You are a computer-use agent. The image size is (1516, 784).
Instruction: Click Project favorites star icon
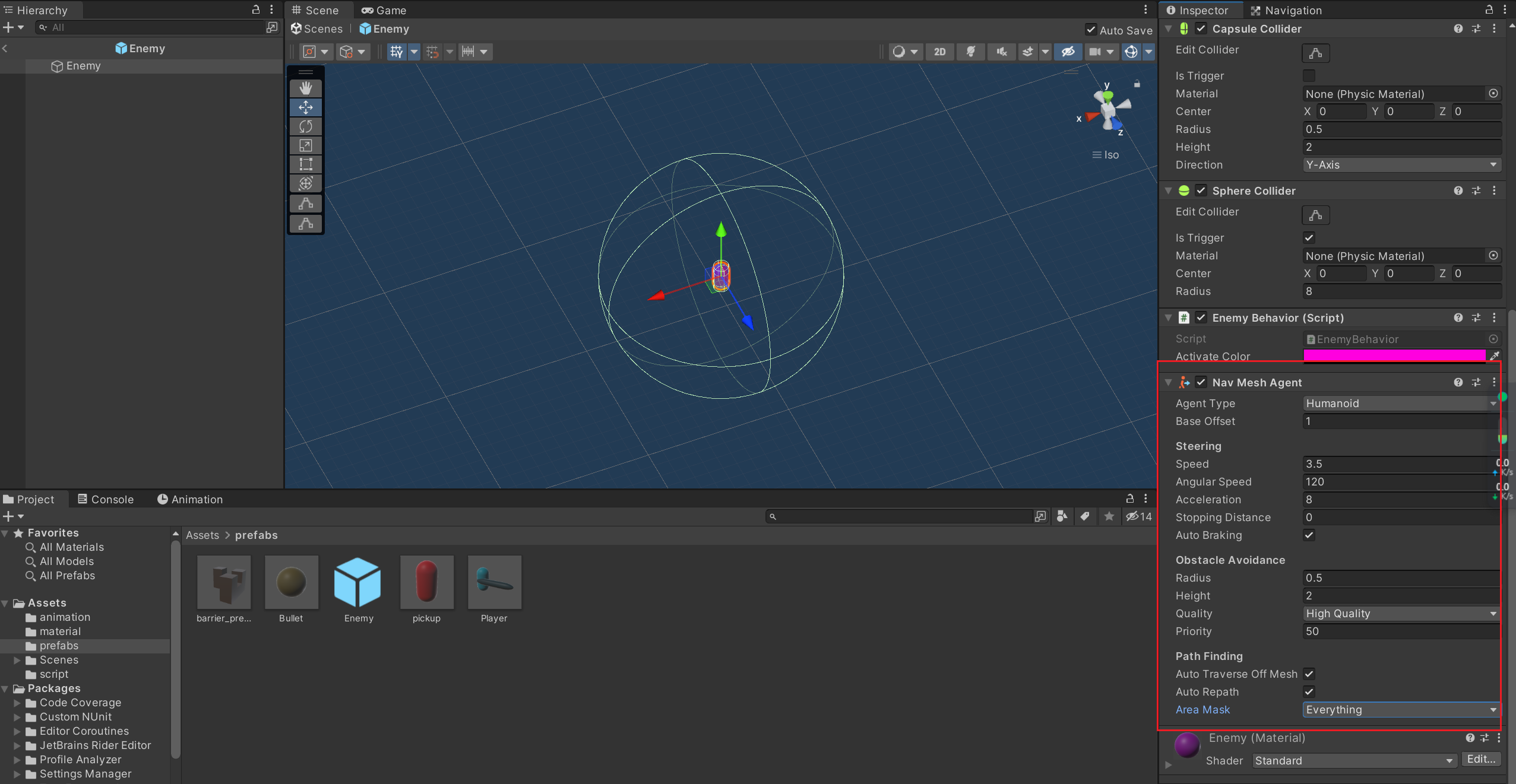tap(1109, 516)
